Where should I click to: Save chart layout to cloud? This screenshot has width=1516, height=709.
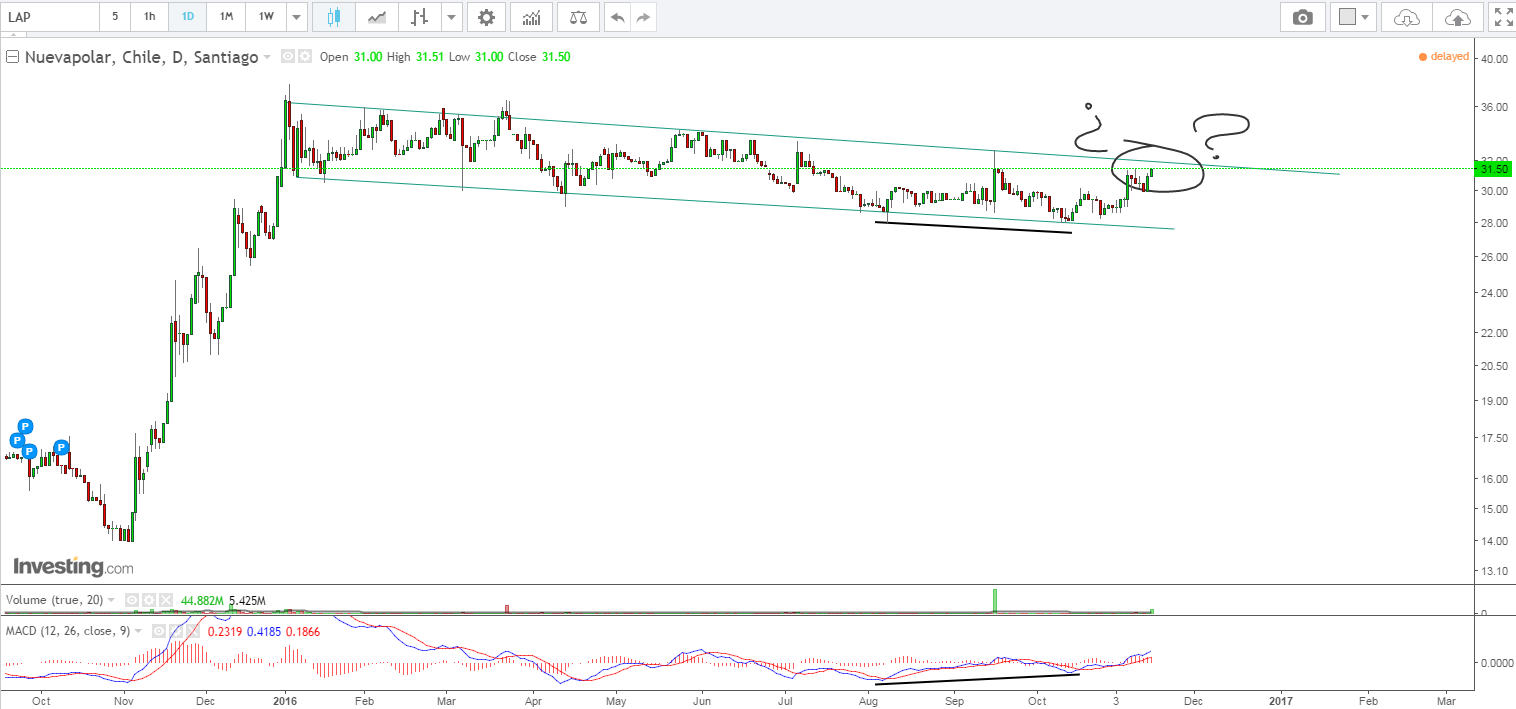point(1458,17)
